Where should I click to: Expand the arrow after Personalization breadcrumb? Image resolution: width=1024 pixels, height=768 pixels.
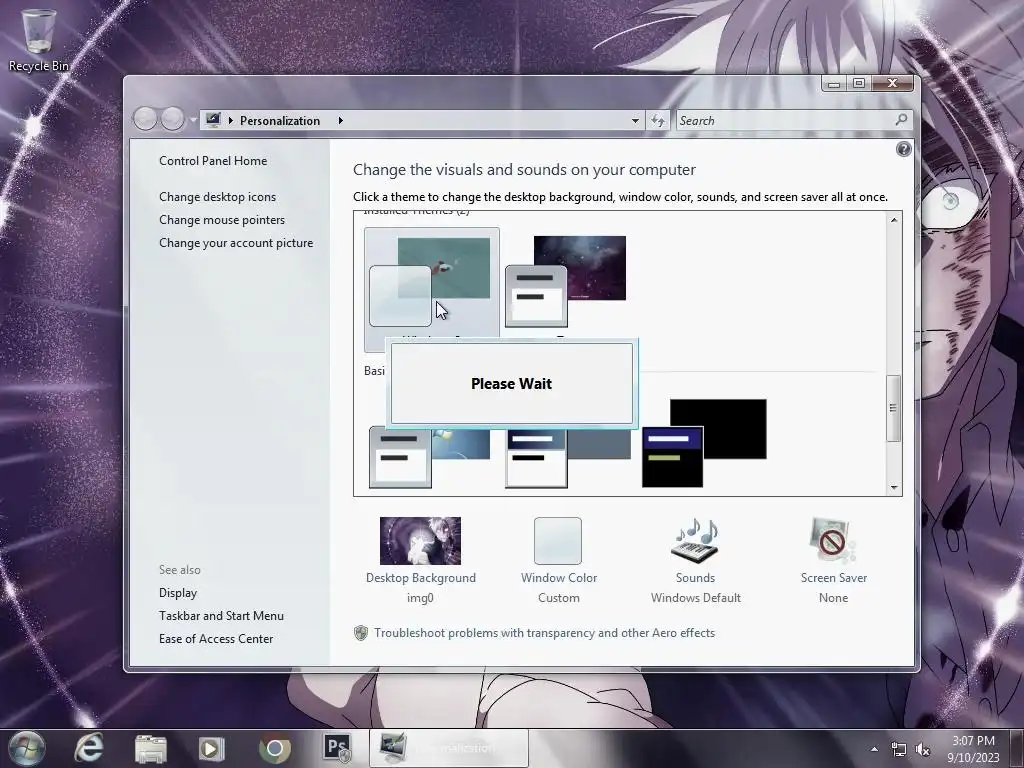[x=340, y=120]
